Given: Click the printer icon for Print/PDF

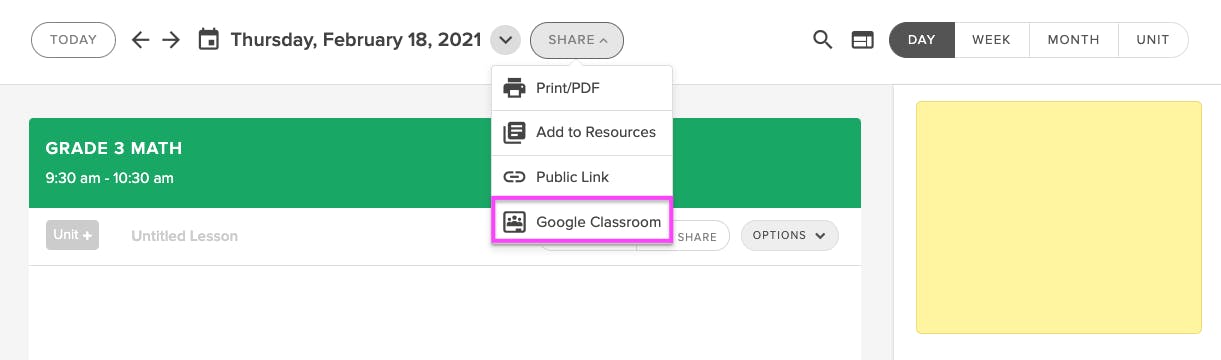Looking at the screenshot, I should pyautogui.click(x=514, y=88).
